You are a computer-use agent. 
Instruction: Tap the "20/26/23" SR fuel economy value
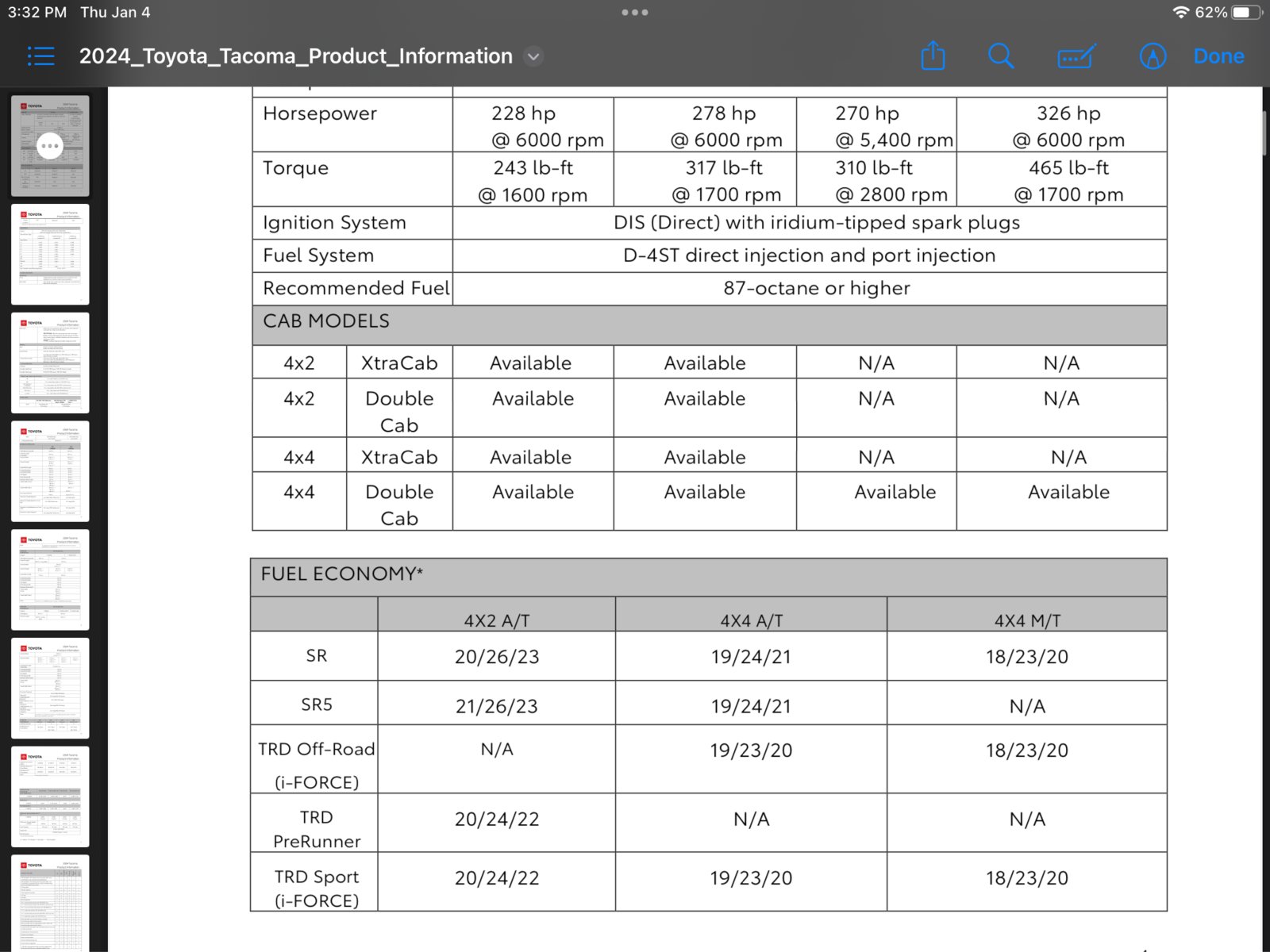tap(497, 657)
